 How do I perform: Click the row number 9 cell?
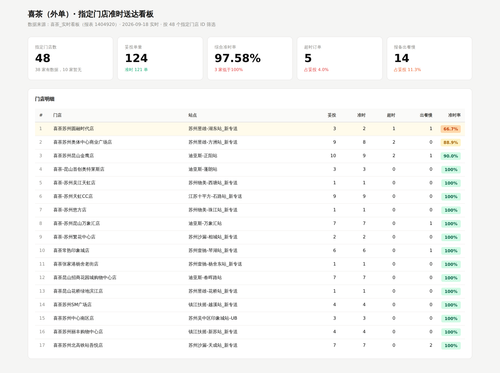[41, 237]
